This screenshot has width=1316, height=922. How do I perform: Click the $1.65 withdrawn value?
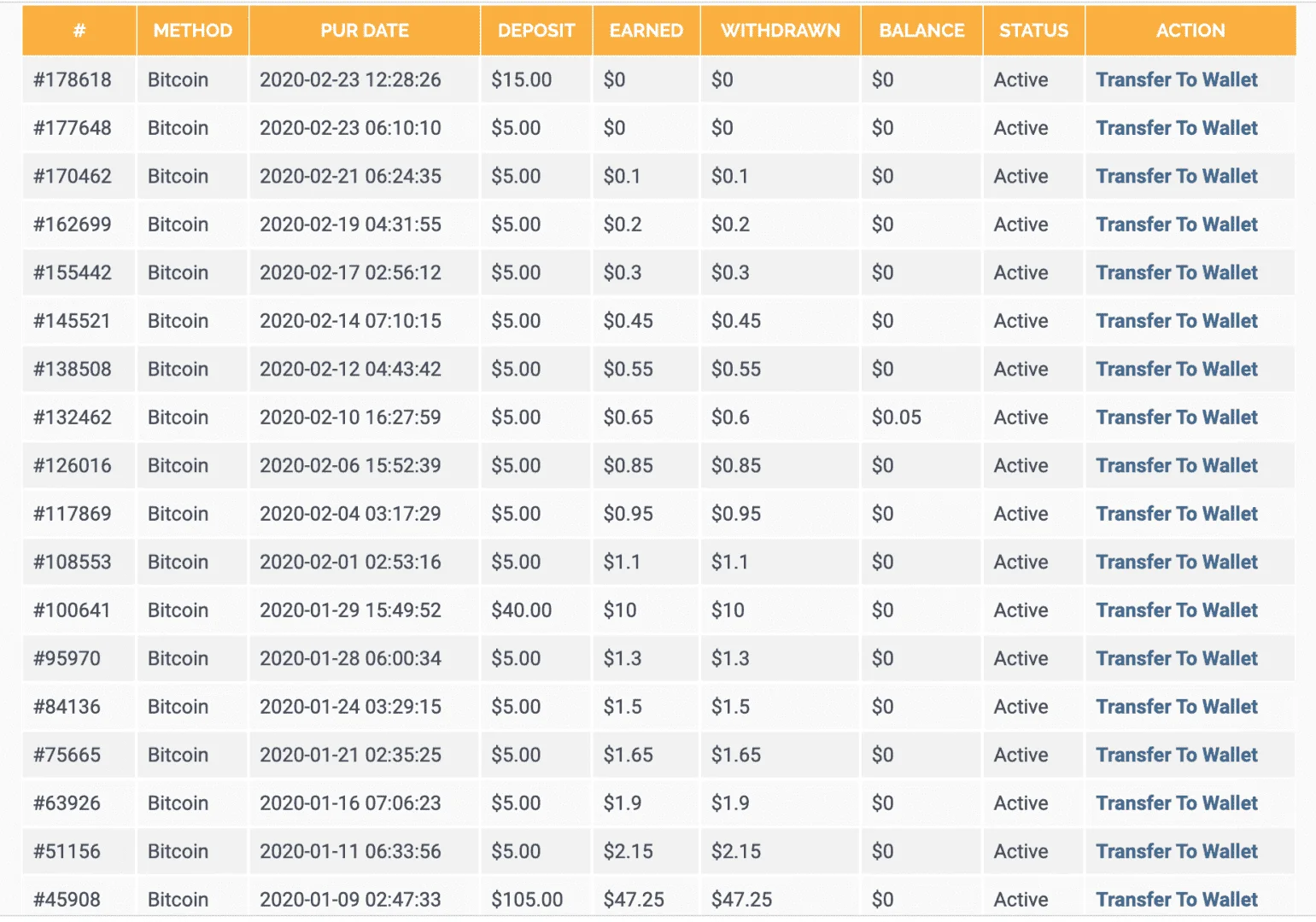pyautogui.click(x=736, y=755)
